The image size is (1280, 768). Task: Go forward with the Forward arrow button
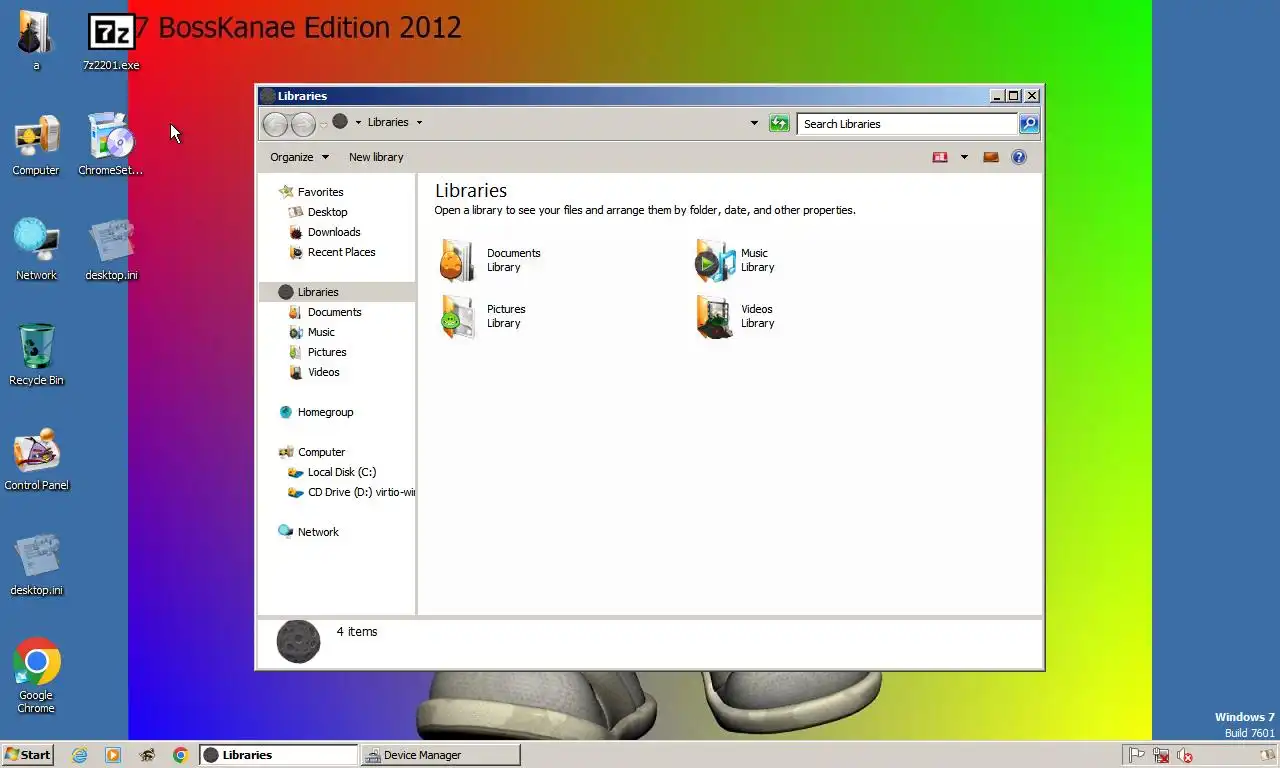point(303,123)
